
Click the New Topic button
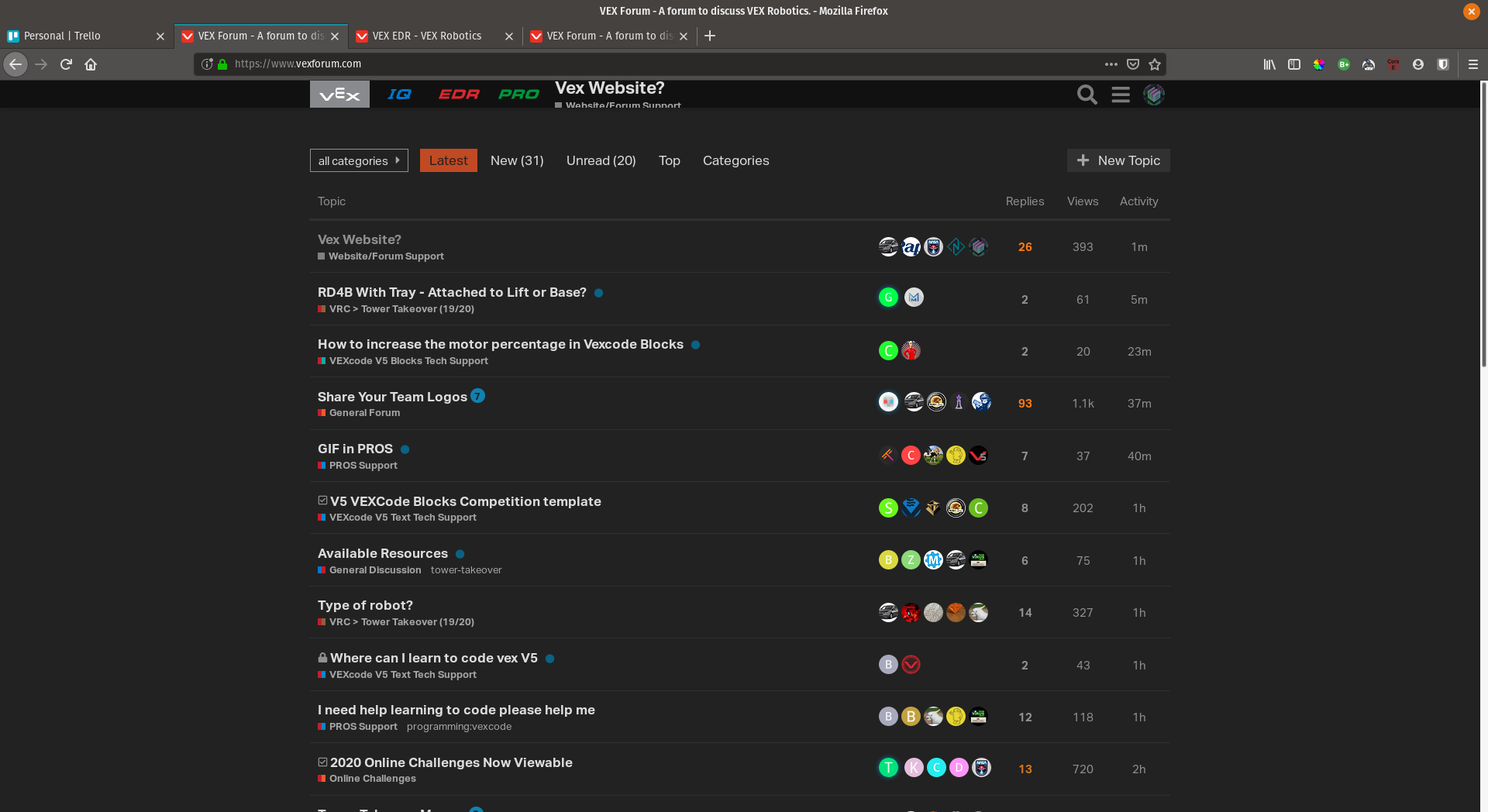[1118, 160]
